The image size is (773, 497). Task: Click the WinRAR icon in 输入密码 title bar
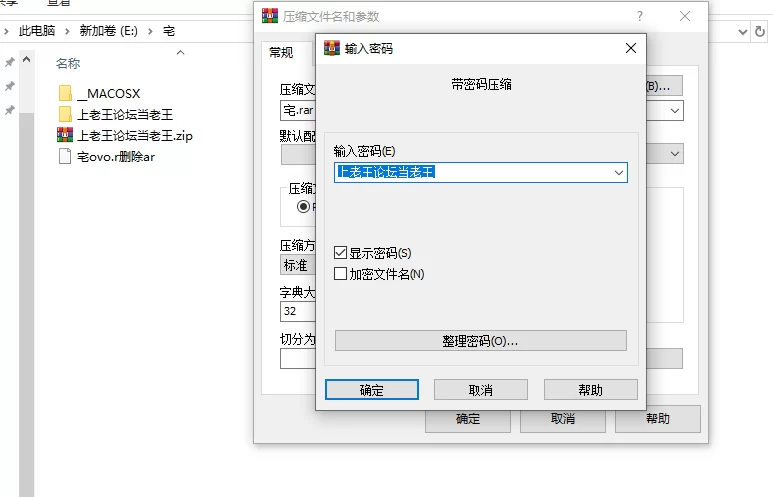[x=332, y=48]
